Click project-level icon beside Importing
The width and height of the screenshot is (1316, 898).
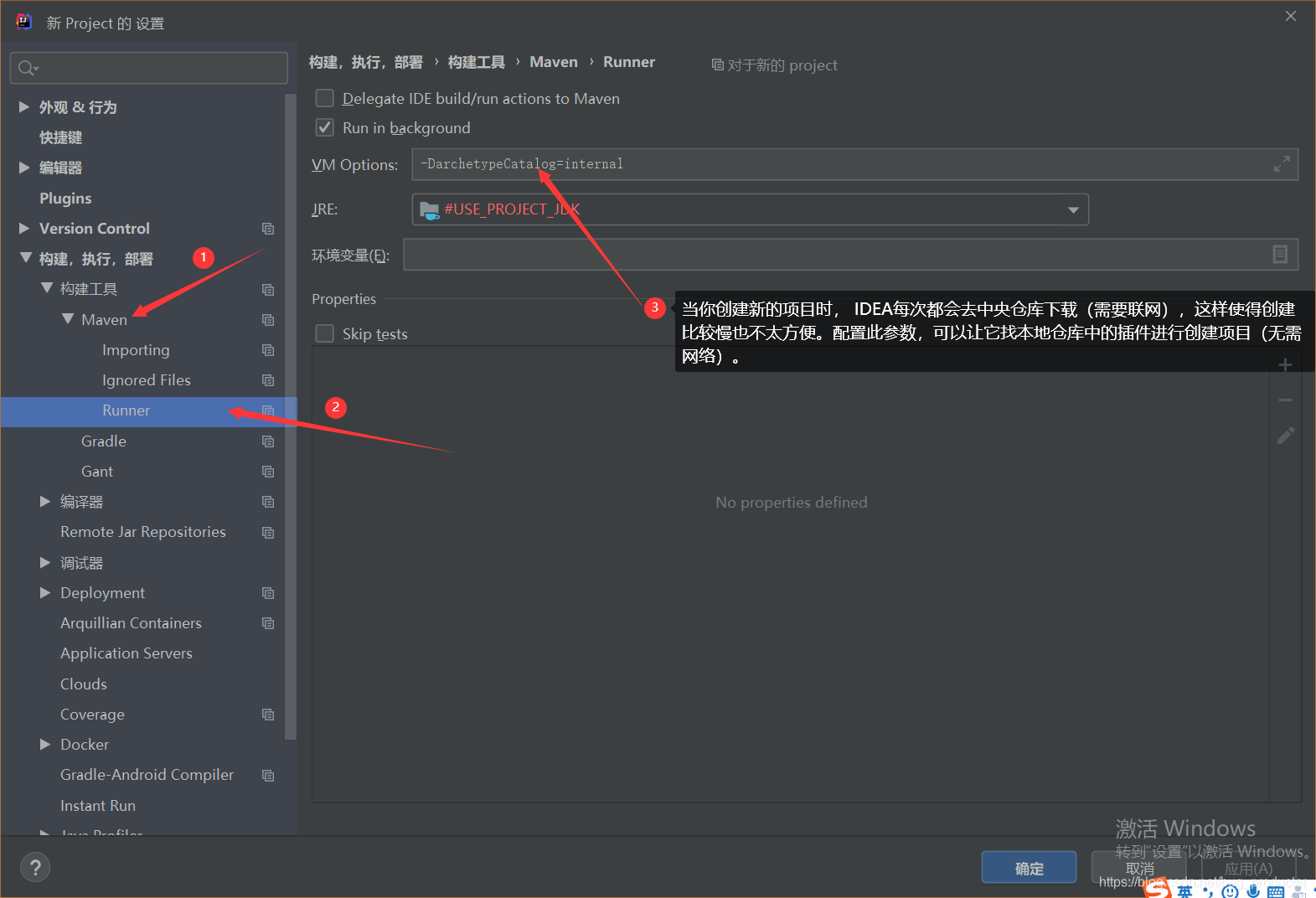tap(268, 350)
